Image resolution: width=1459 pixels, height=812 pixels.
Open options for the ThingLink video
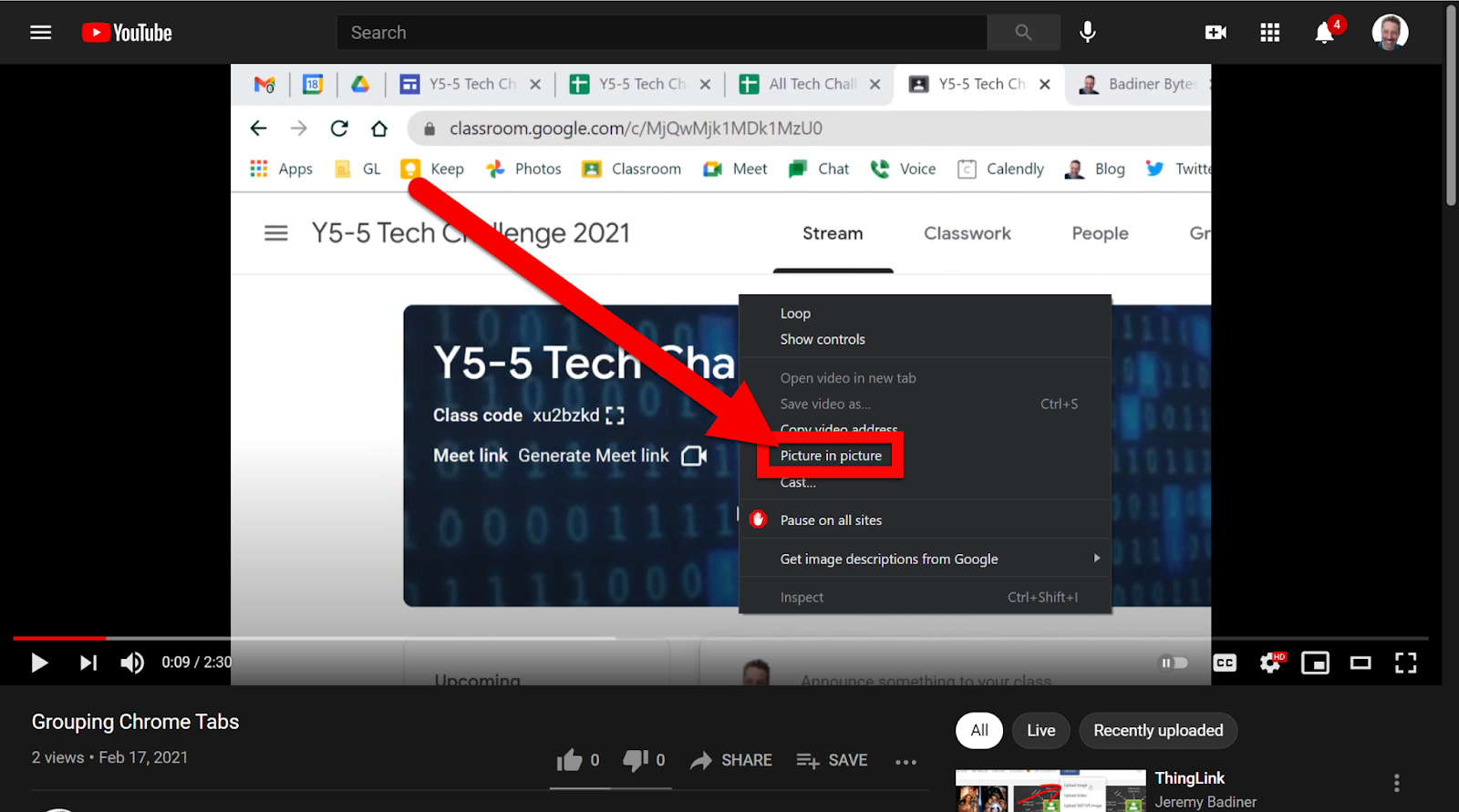pos(1396,783)
